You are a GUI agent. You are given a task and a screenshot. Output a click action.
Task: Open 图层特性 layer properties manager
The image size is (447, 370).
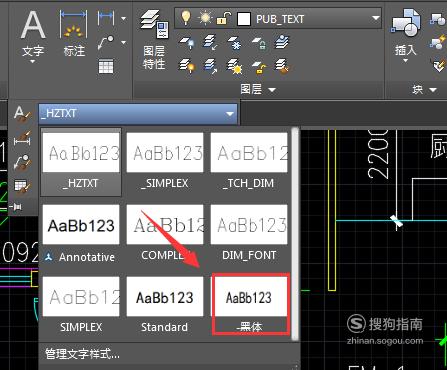[x=154, y=39]
